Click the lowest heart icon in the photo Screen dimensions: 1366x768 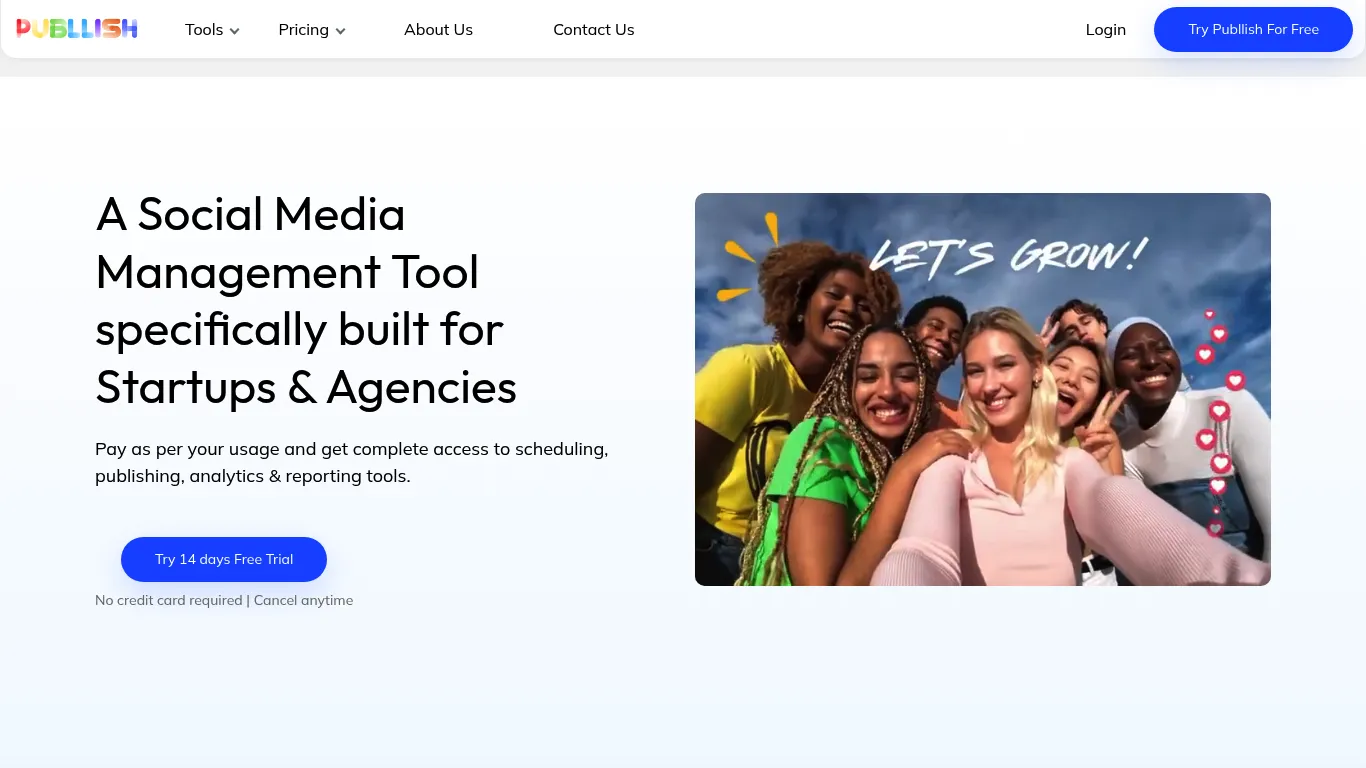(x=1215, y=528)
